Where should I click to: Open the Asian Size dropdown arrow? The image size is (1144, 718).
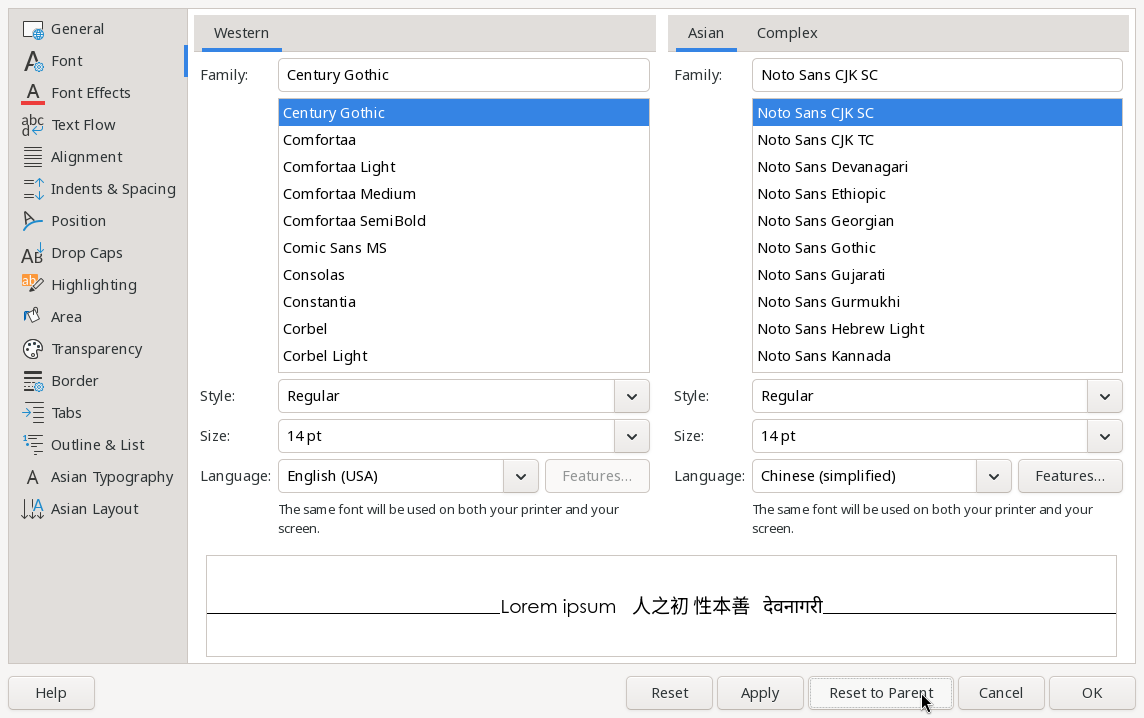[1105, 436]
